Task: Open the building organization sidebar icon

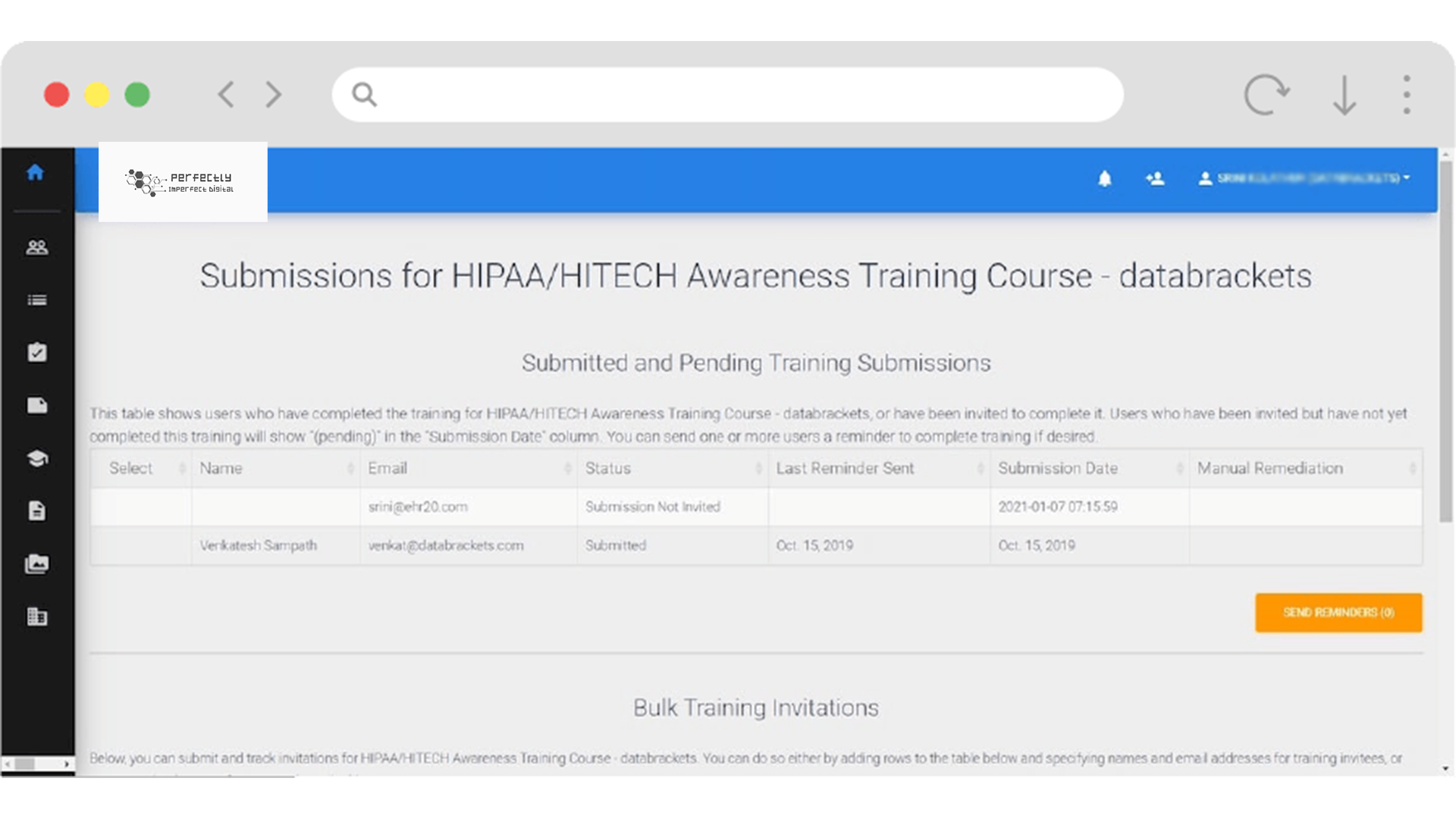Action: [x=36, y=617]
